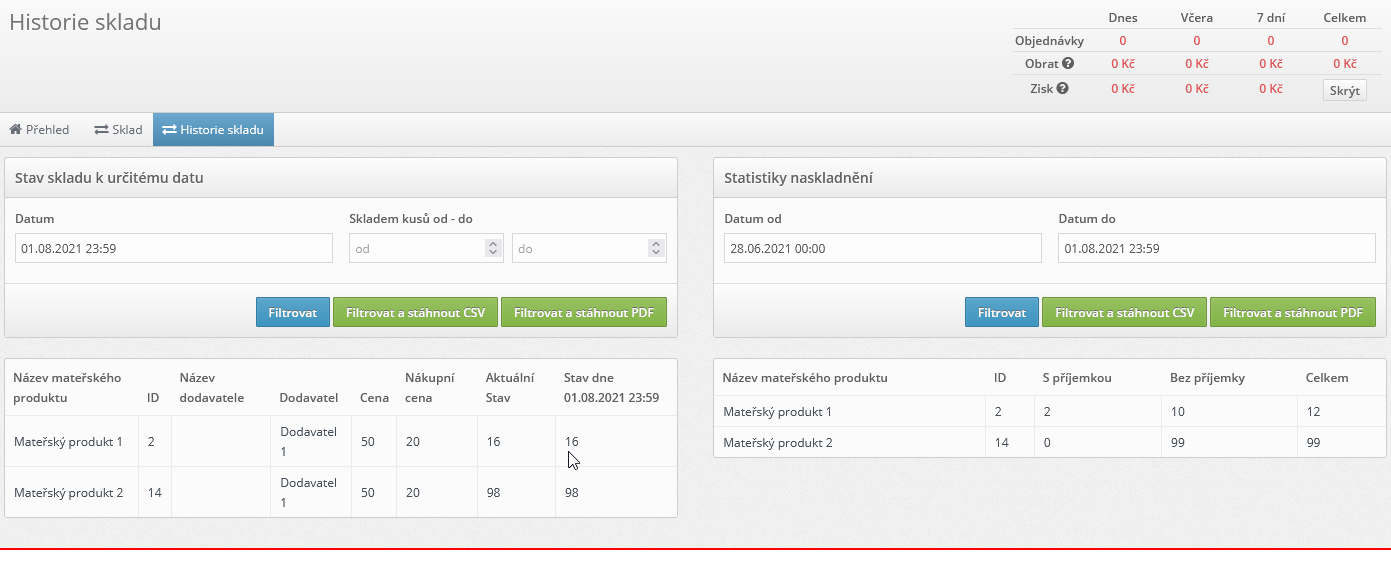Focus the Datum field with 01.08.2021 23:59
1391x569 pixels.
[174, 248]
